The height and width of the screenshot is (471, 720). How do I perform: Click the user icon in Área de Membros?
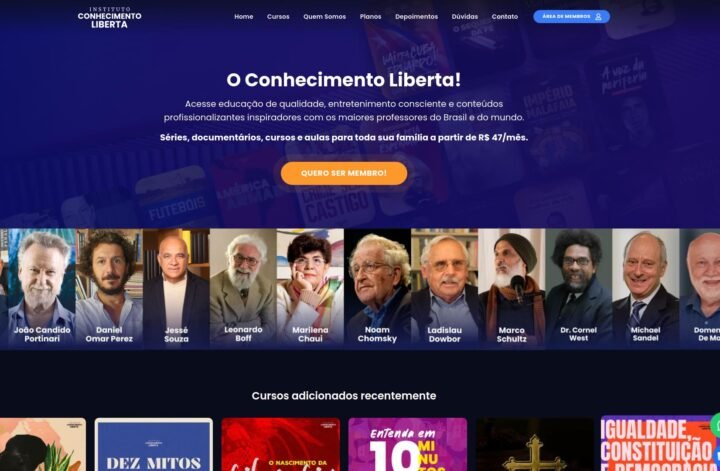coord(598,17)
